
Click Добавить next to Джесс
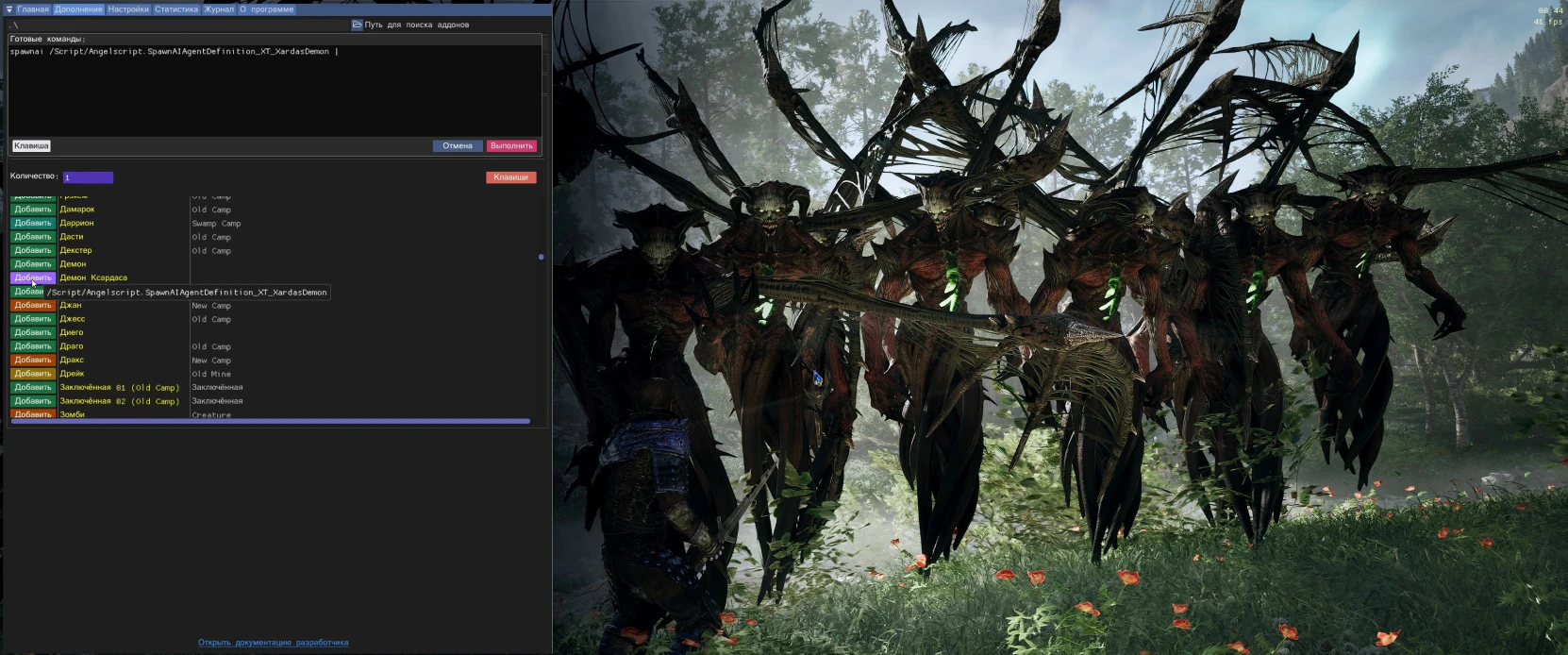(x=33, y=319)
